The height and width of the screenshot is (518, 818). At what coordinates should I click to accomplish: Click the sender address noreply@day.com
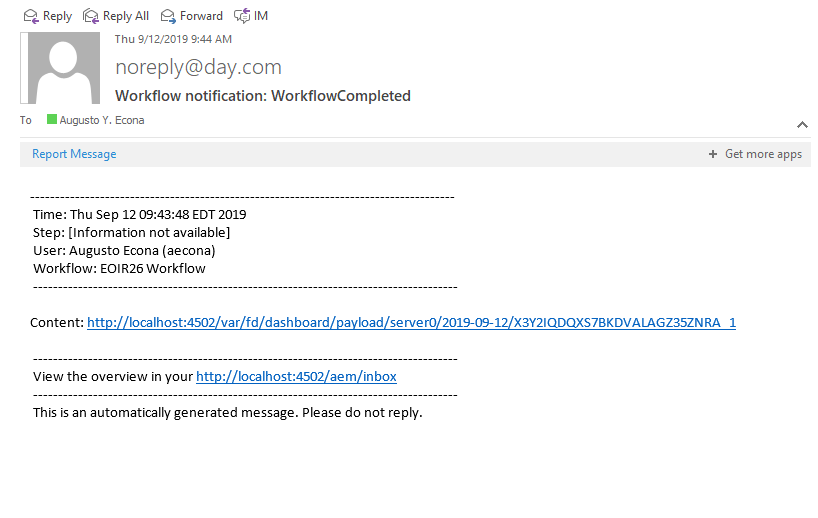(198, 67)
